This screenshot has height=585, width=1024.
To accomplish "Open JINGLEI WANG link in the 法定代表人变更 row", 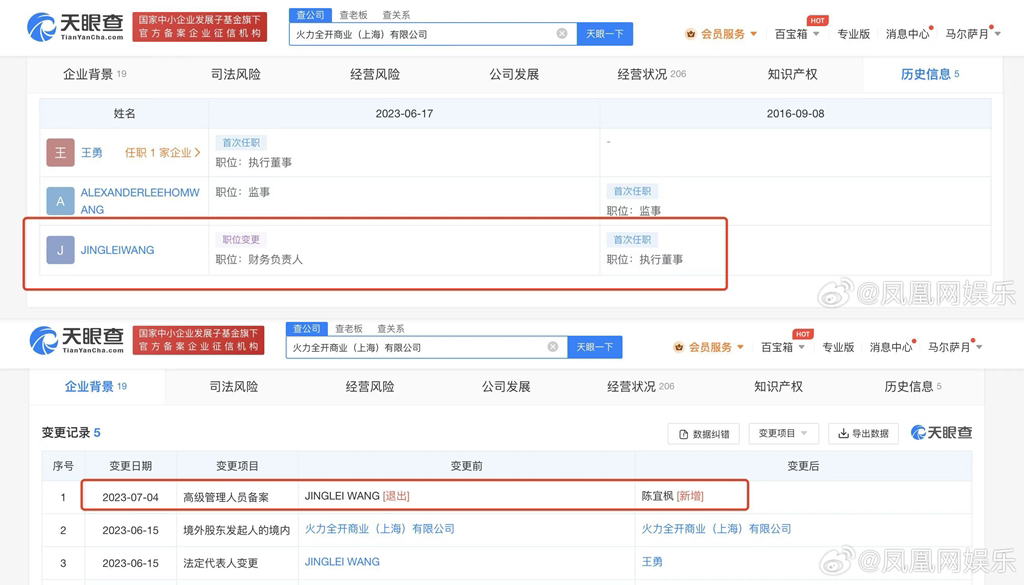I will pos(342,561).
